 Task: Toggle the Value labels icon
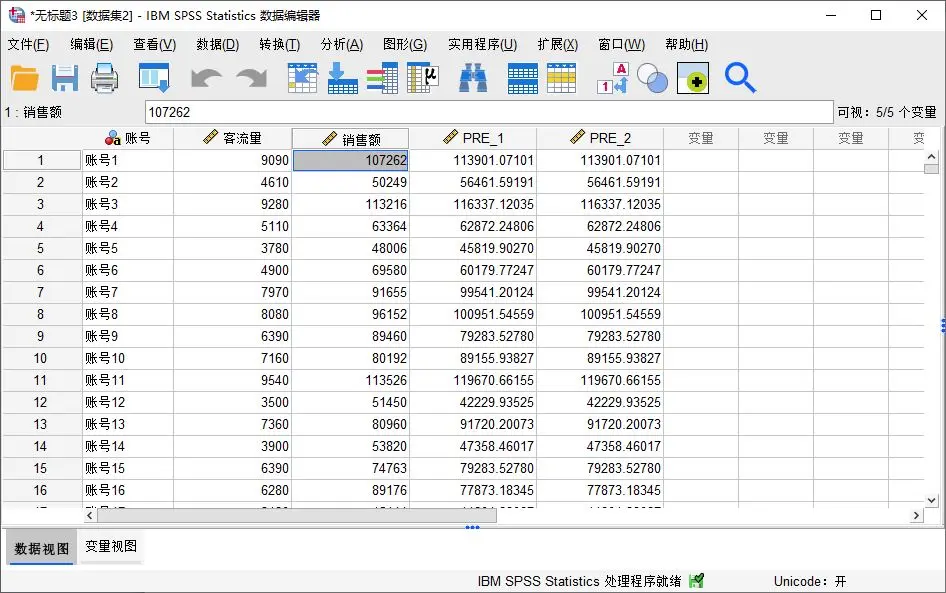pyautogui.click(x=613, y=78)
